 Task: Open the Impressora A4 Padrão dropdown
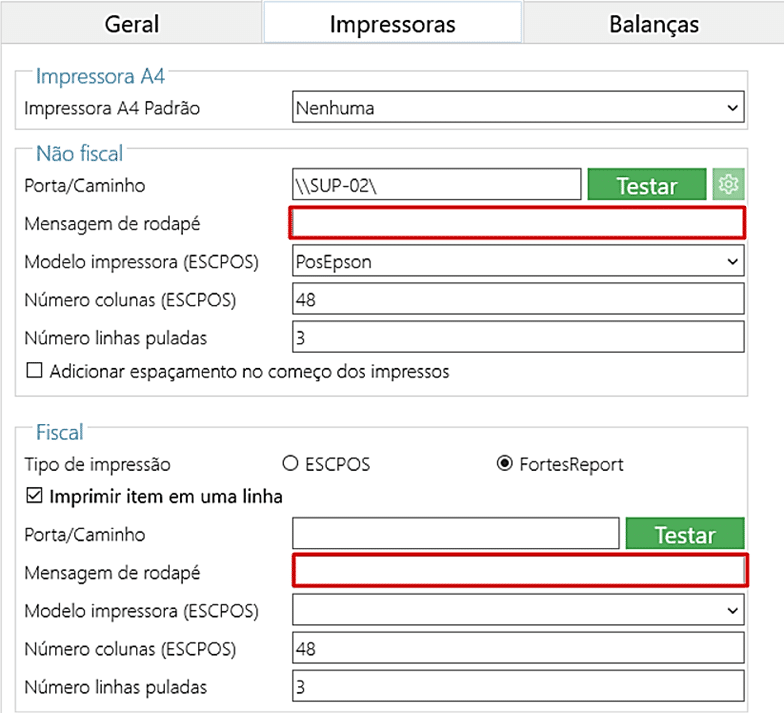[x=518, y=108]
